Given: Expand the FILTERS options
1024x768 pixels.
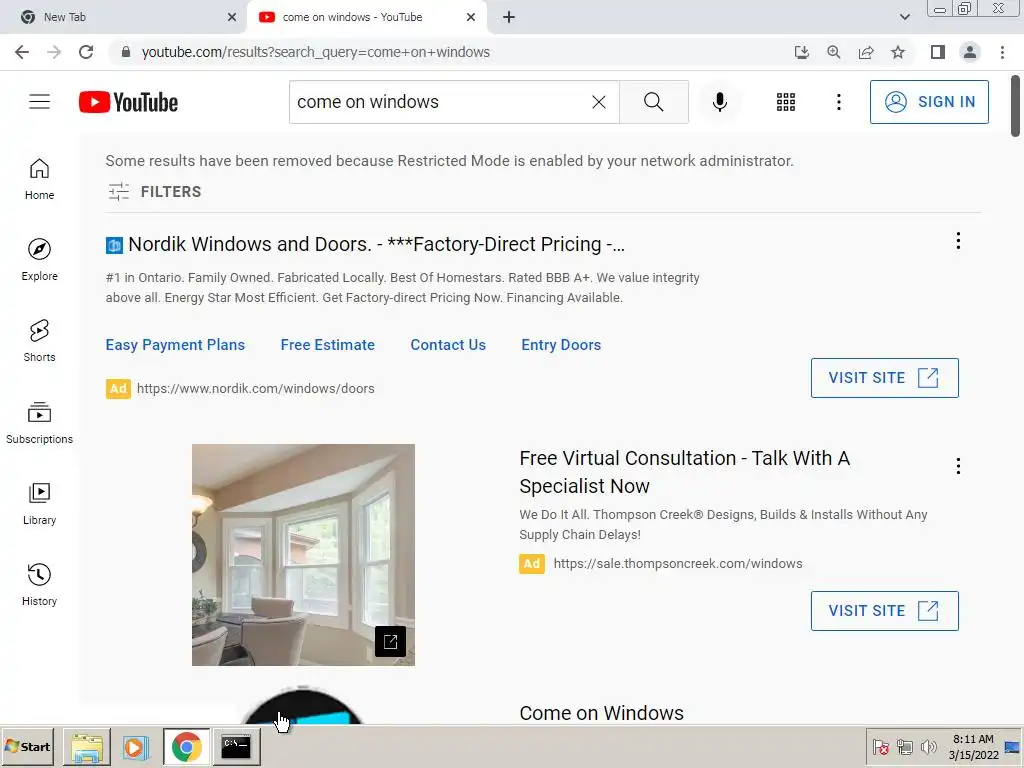Looking at the screenshot, I should pos(155,191).
